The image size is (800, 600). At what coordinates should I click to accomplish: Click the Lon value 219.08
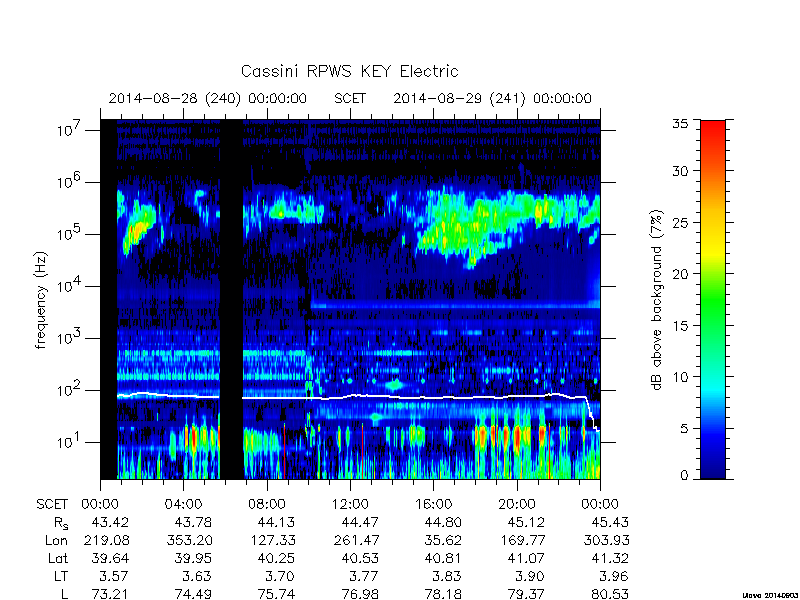pos(107,540)
